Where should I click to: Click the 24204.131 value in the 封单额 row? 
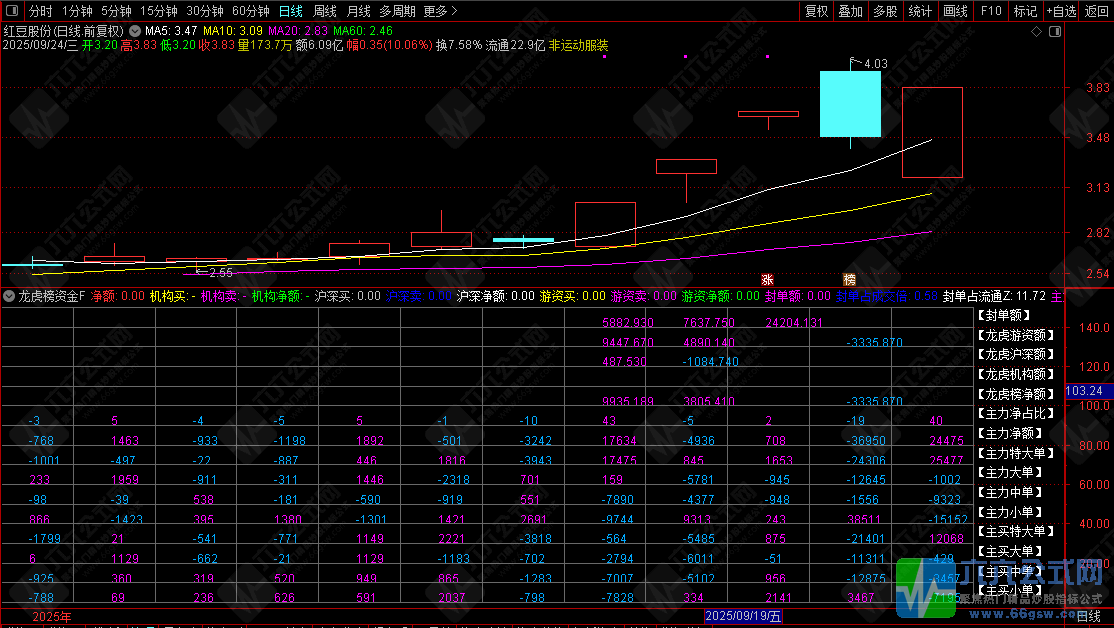pyautogui.click(x=794, y=323)
